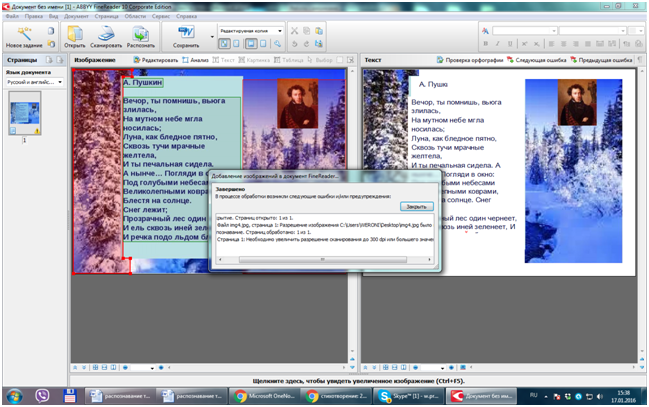
Task: Click the Windows Start button
Action: pos(14,397)
